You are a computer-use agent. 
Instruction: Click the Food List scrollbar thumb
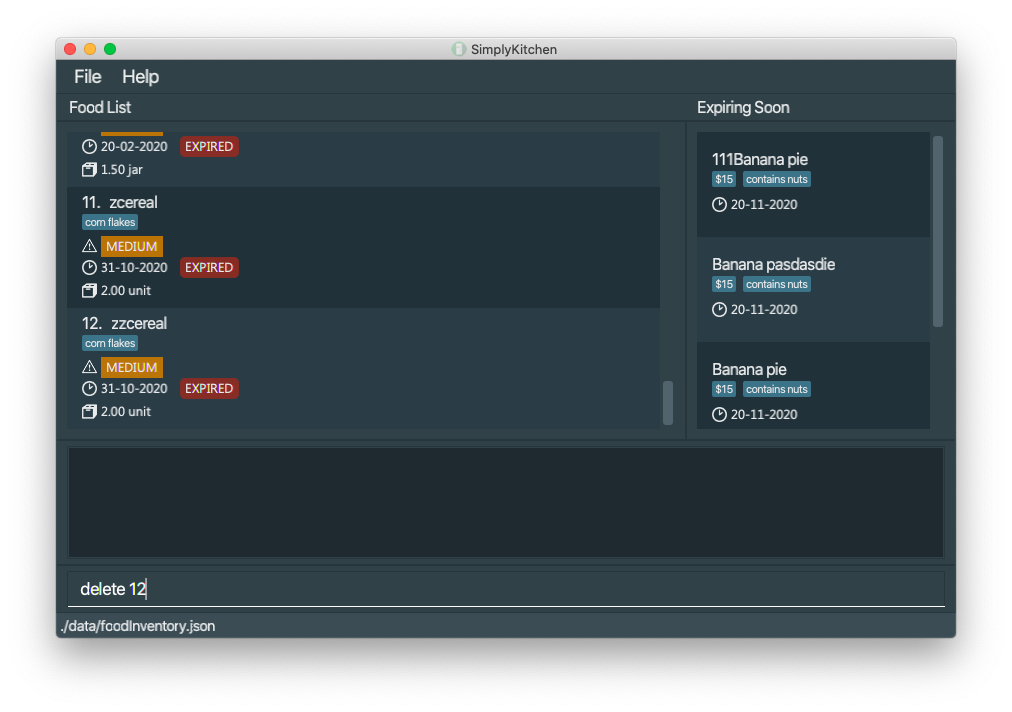[x=668, y=403]
